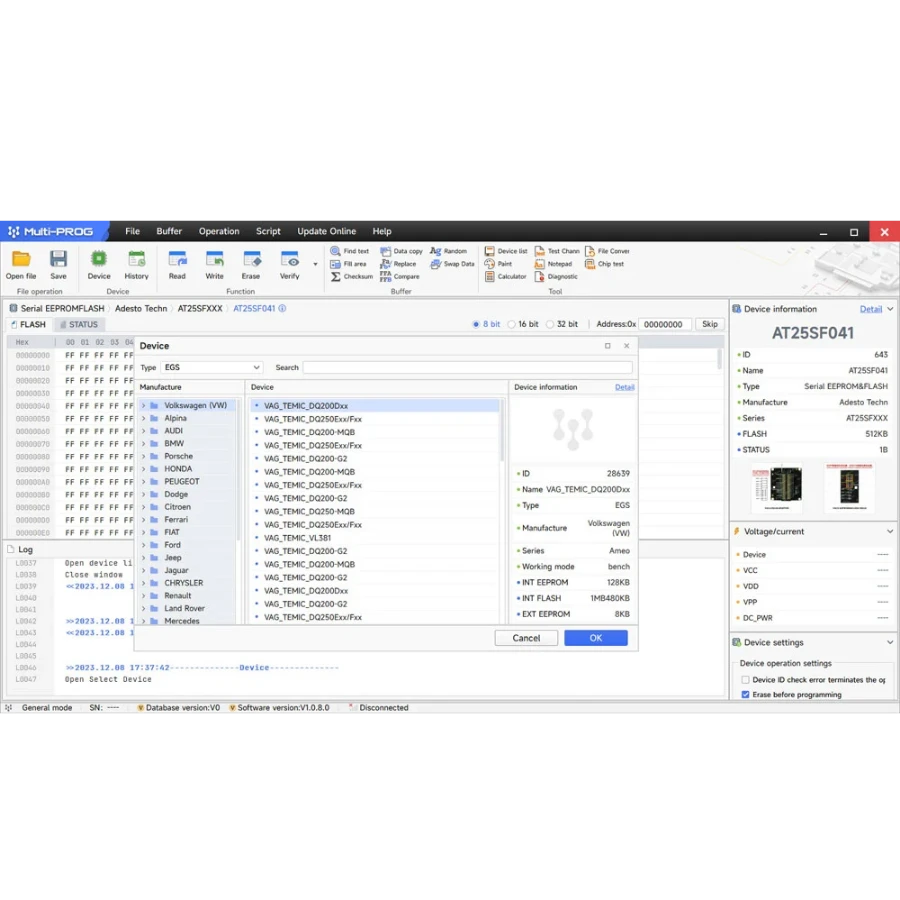The height and width of the screenshot is (900, 900).
Task: Open the Operation menu
Action: click(x=218, y=231)
